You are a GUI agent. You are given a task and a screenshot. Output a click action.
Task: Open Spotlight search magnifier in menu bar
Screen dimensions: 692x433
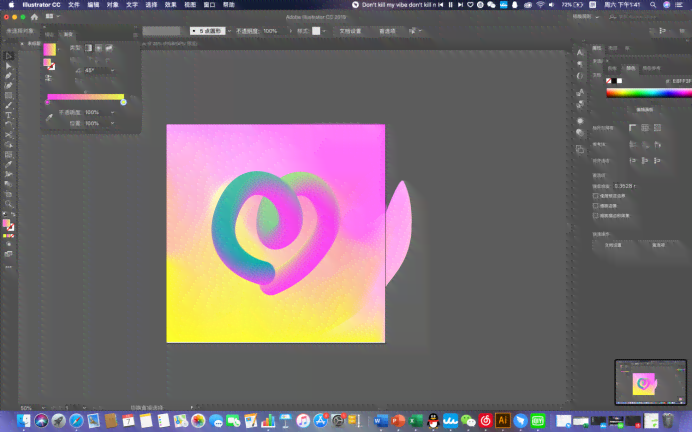point(653,5)
